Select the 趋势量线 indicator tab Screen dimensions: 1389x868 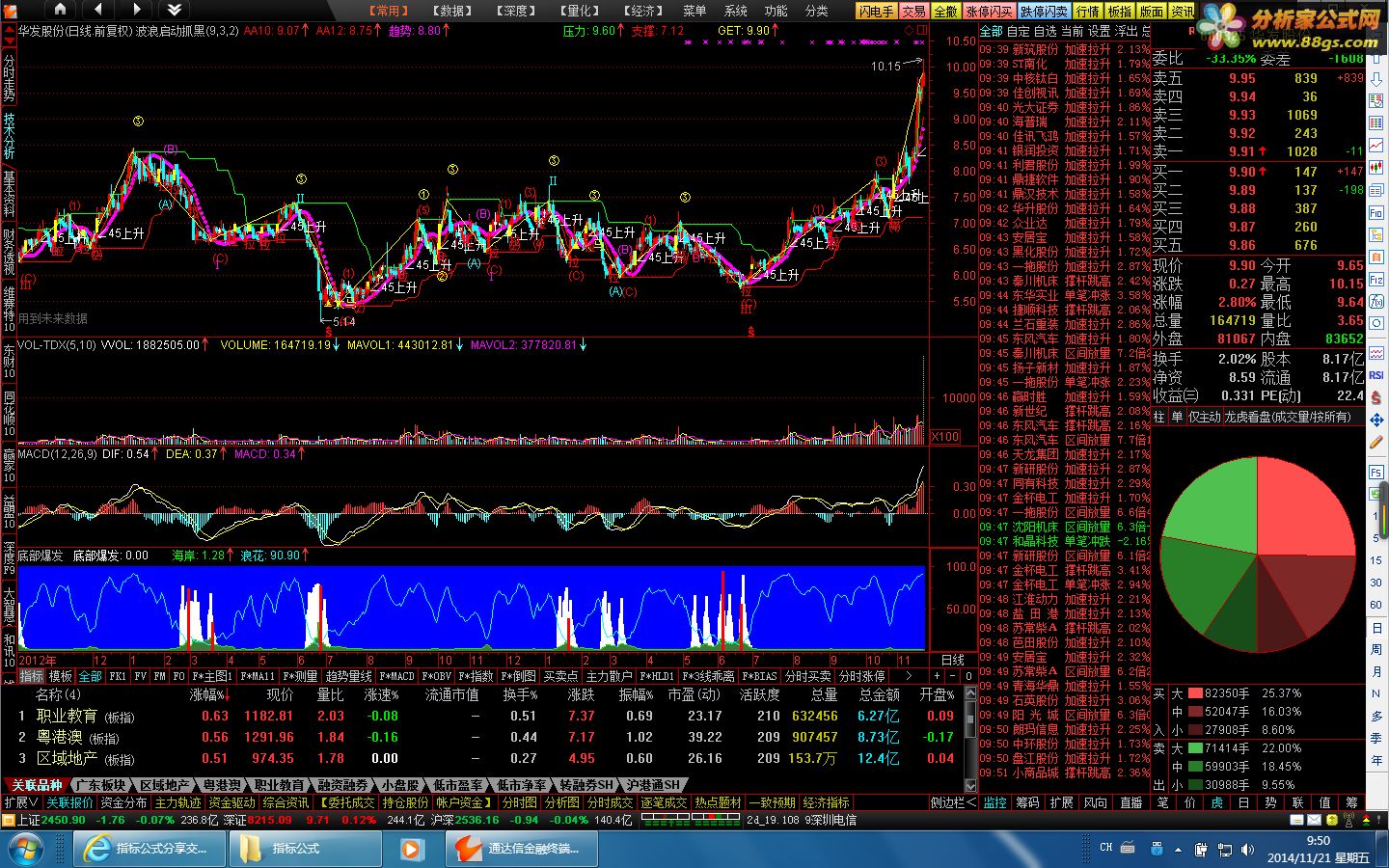pos(348,676)
